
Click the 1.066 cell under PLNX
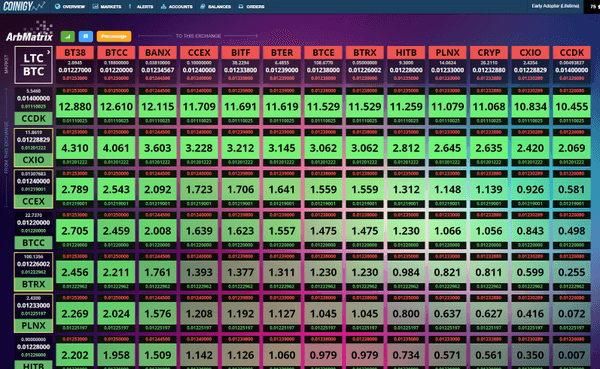coord(447,231)
